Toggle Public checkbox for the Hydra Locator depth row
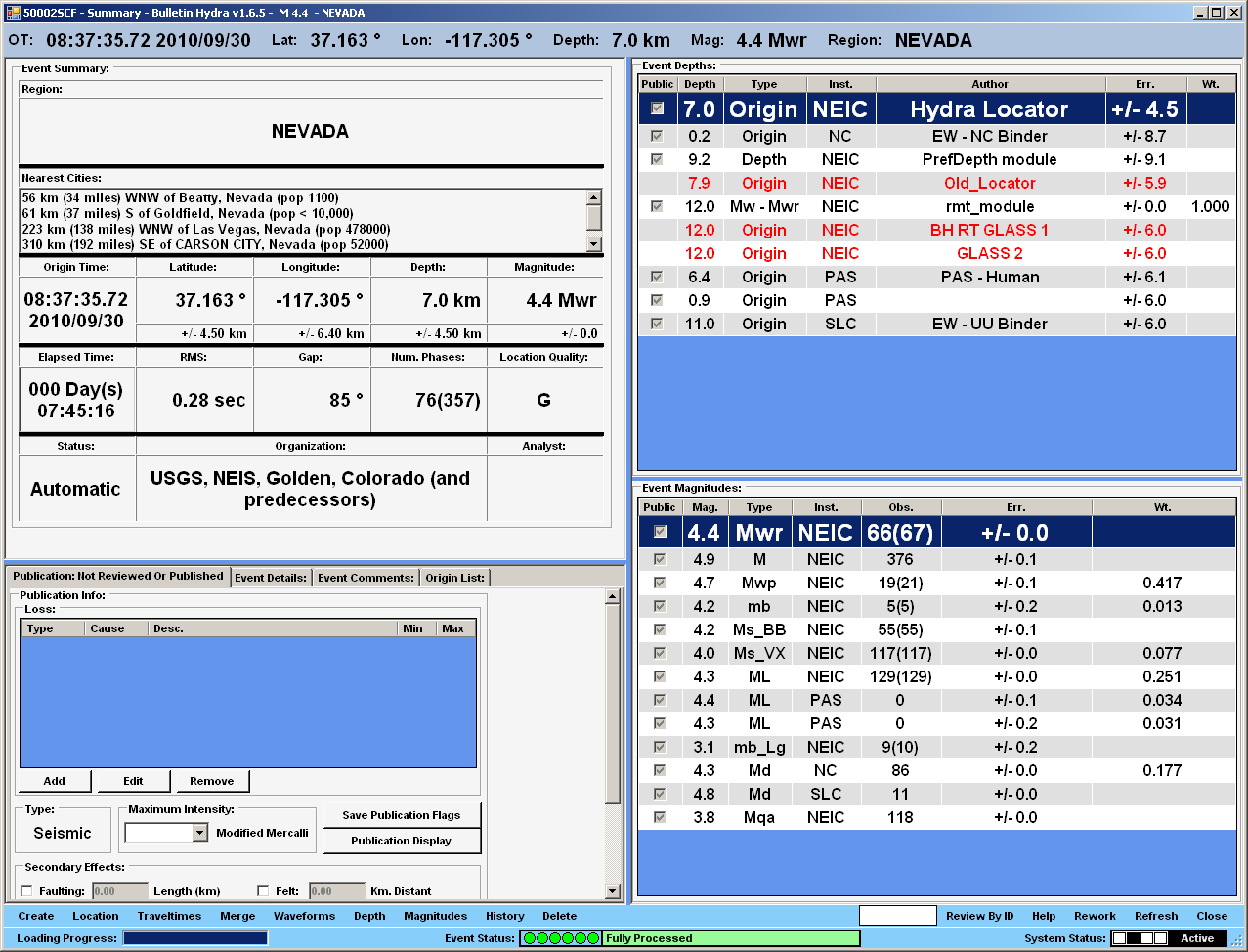Screen dimensions: 1248x952 pyautogui.click(x=658, y=108)
